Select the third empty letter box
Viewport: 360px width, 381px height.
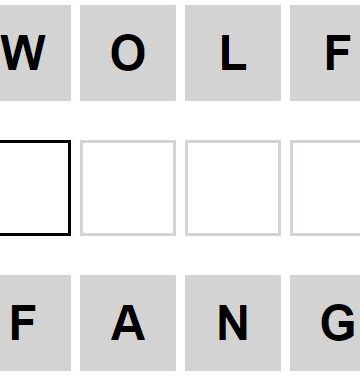coord(233,188)
